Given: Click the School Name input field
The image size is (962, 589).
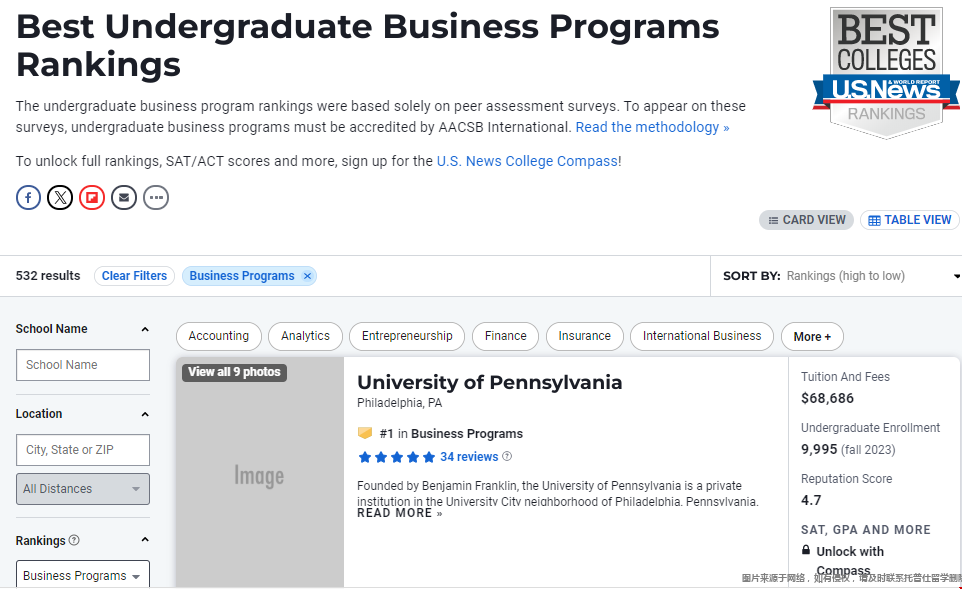Looking at the screenshot, I should (83, 365).
